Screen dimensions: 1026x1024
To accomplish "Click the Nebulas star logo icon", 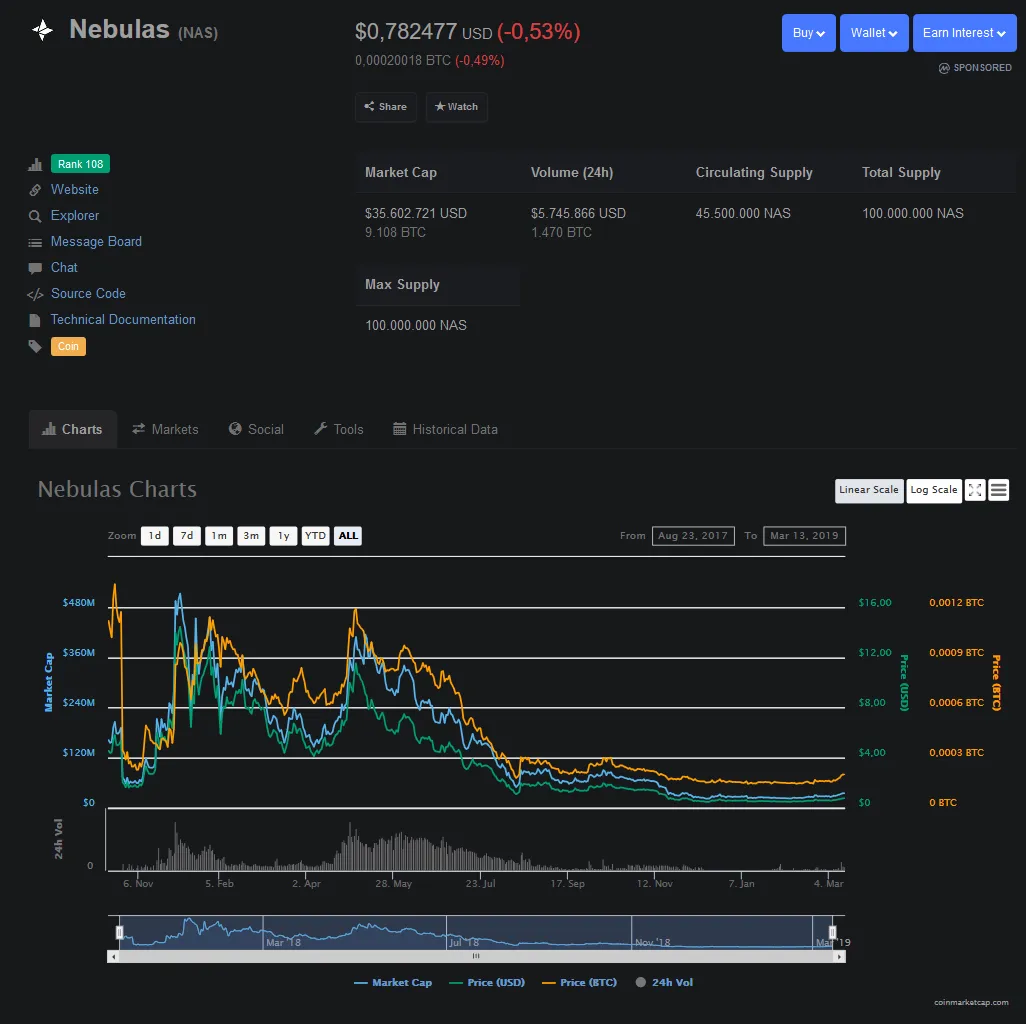I will pos(43,30).
